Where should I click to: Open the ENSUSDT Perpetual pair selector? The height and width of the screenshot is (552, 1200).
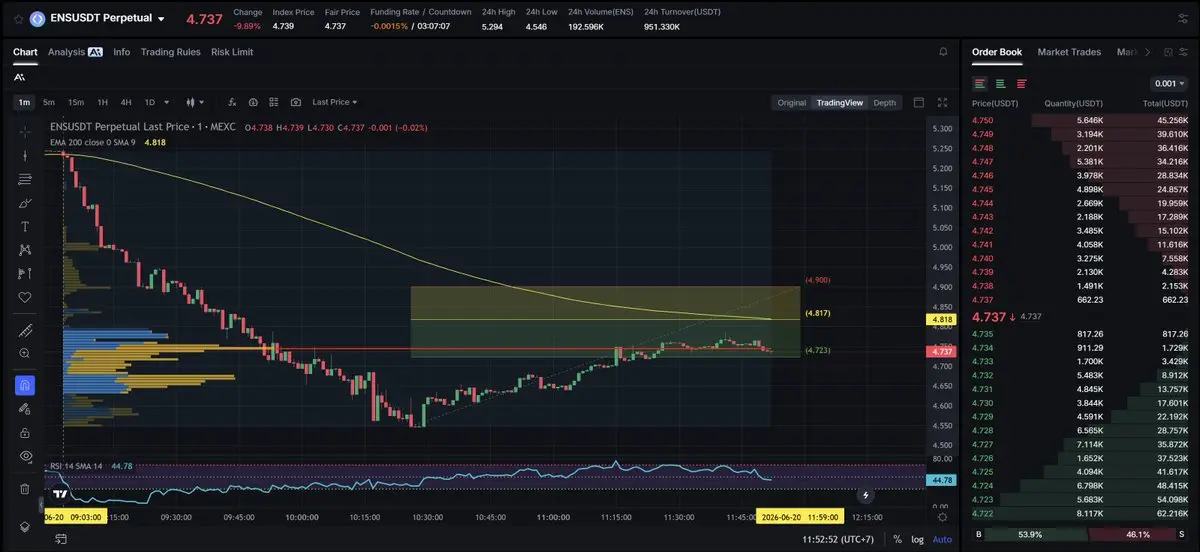[107, 18]
